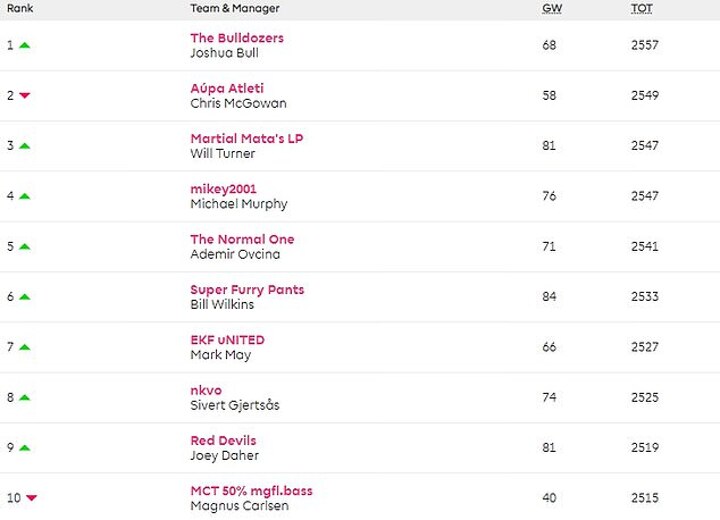Open MCT 50% mgfl.bass team

[x=251, y=490]
